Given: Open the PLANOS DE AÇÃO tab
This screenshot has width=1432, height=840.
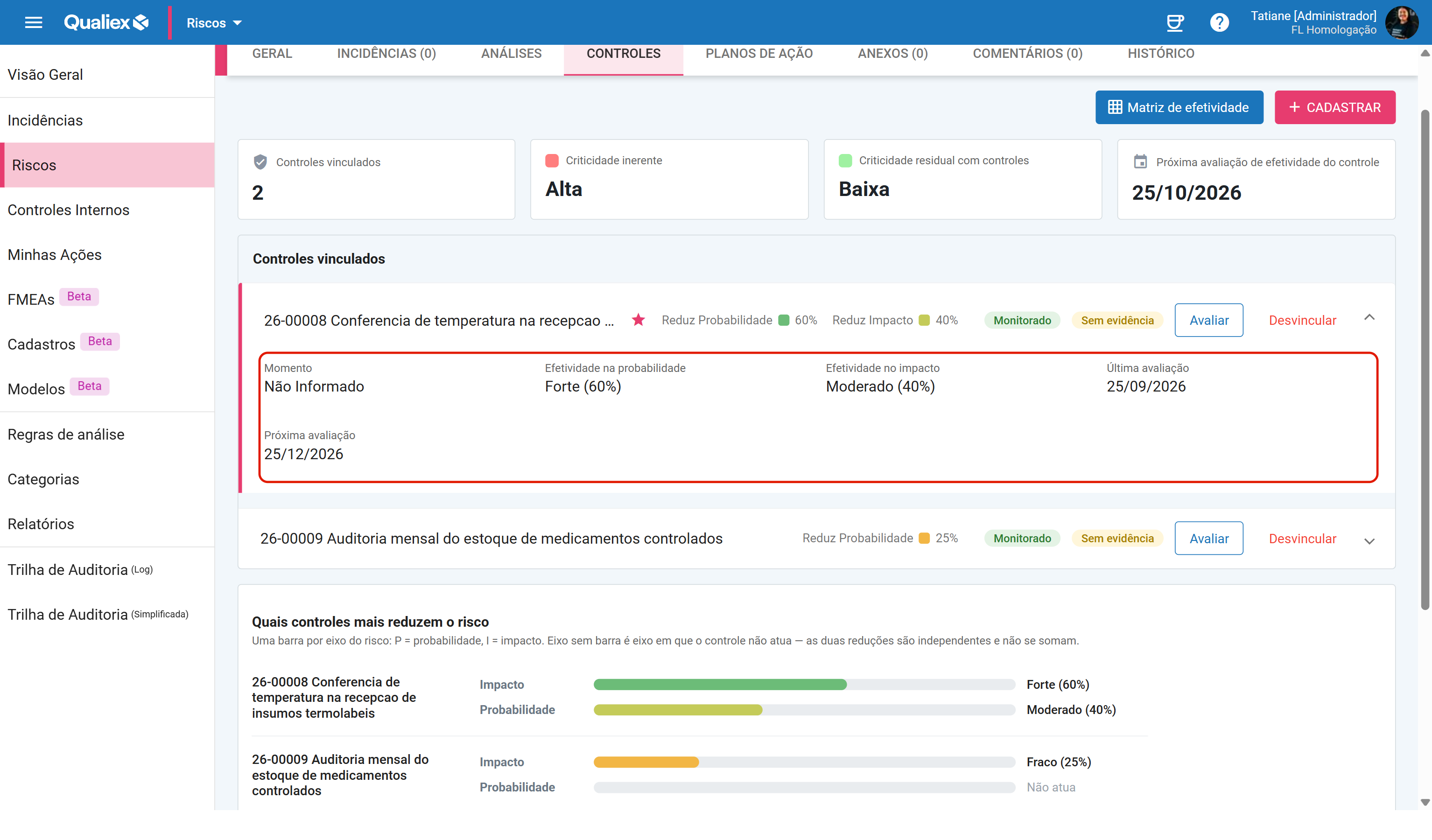Looking at the screenshot, I should pos(758,53).
